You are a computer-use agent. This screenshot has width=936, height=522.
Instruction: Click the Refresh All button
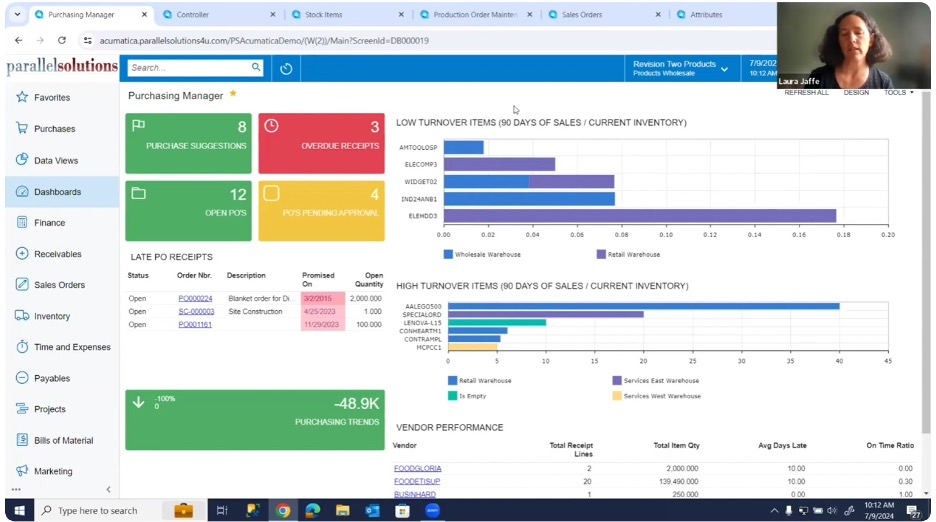coord(805,92)
